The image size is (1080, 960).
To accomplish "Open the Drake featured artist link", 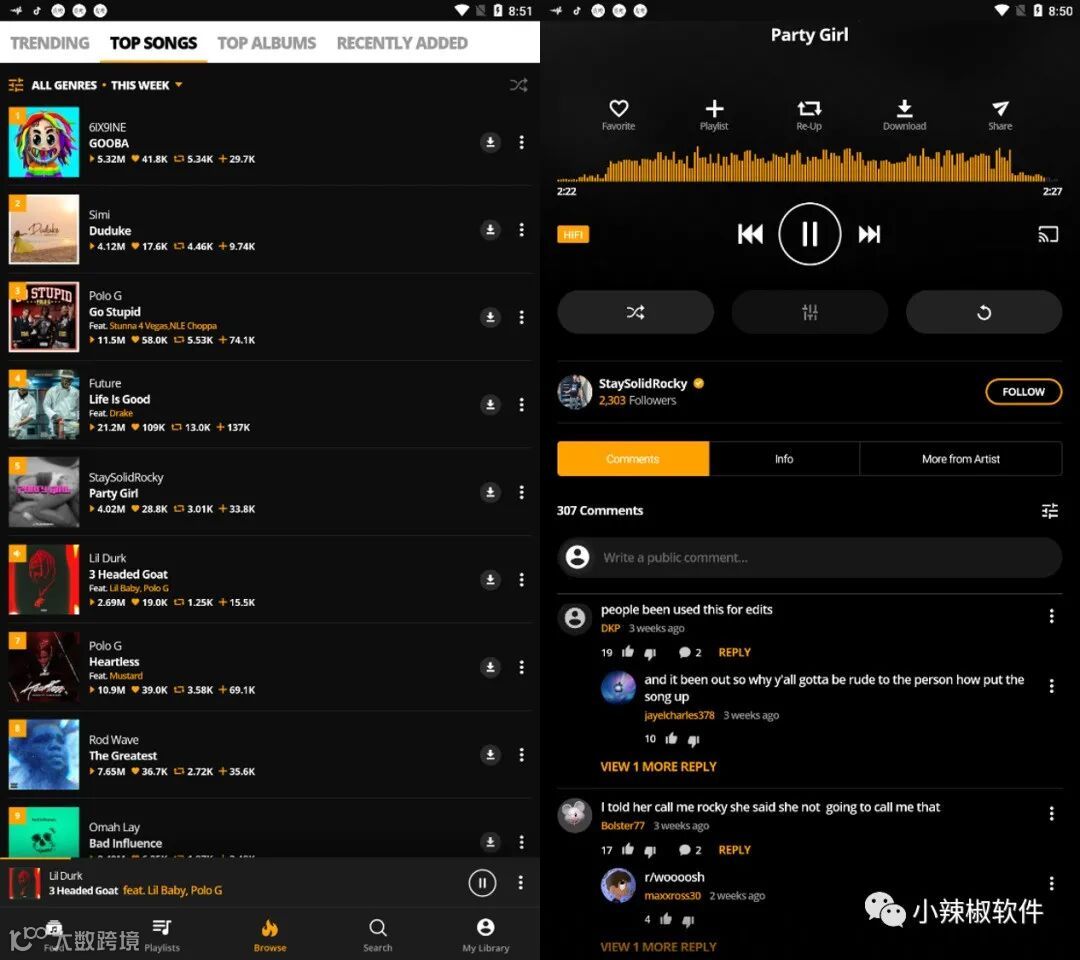I will pos(121,413).
